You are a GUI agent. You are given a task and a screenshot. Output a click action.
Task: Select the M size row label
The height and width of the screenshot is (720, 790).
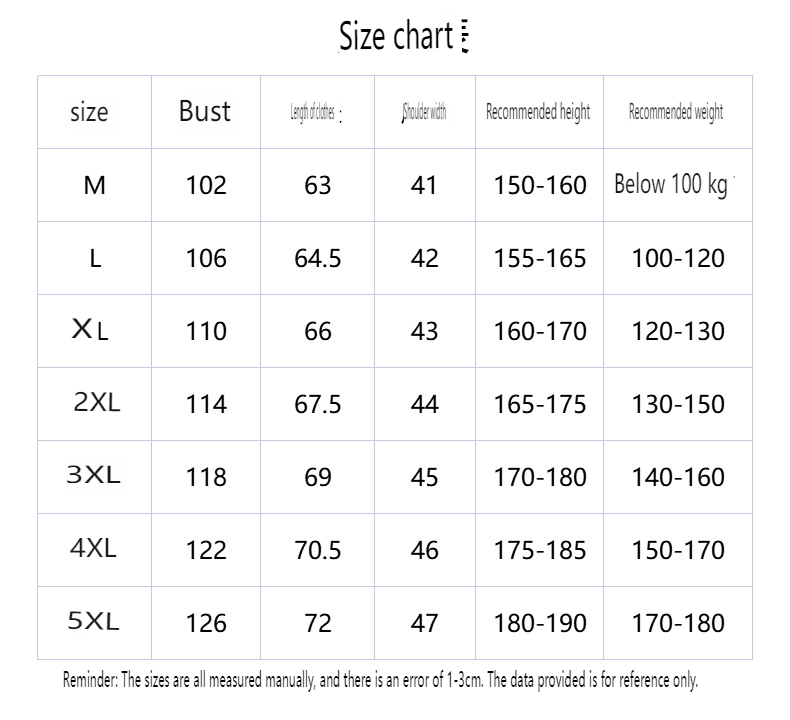tap(95, 185)
